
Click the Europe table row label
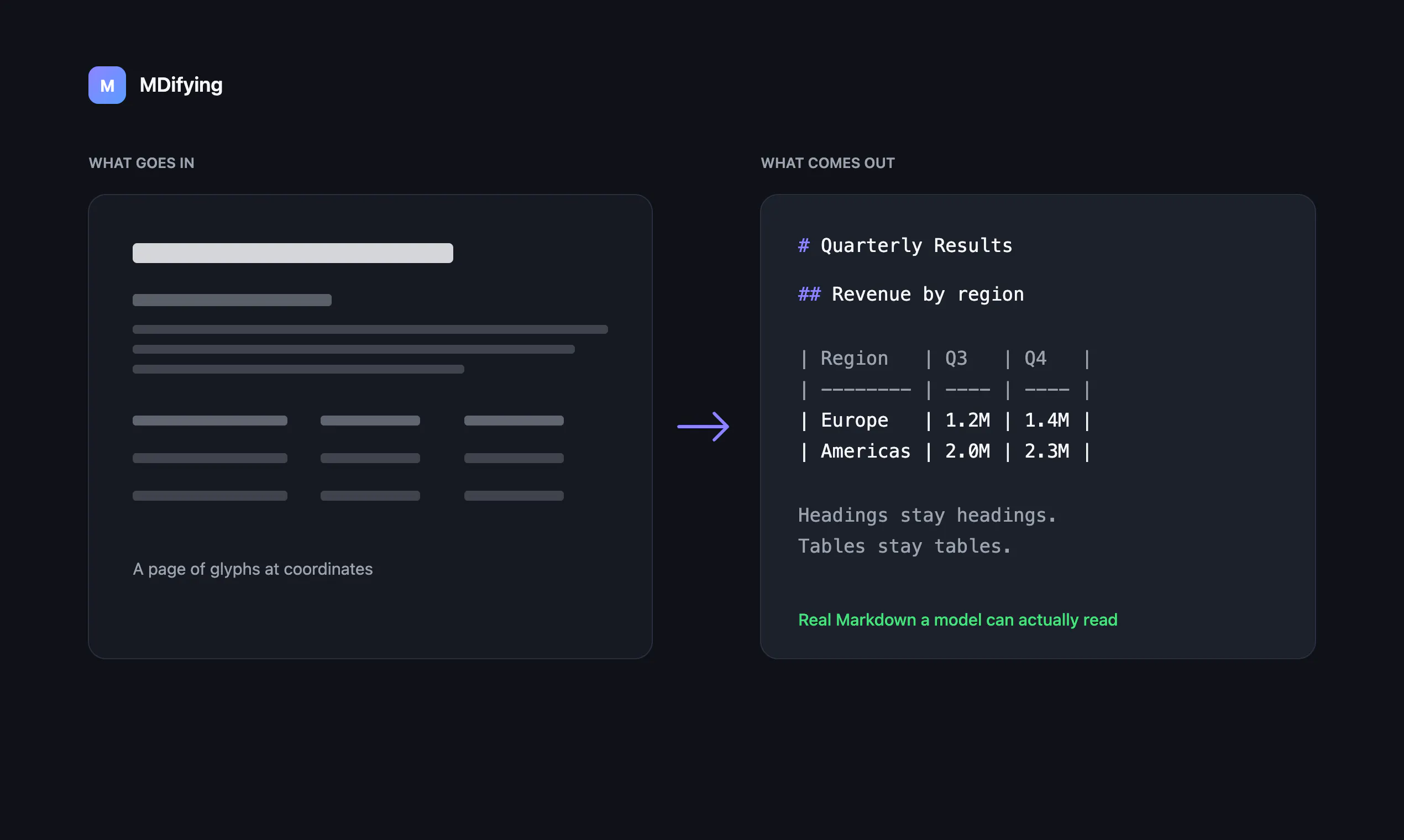(x=855, y=420)
